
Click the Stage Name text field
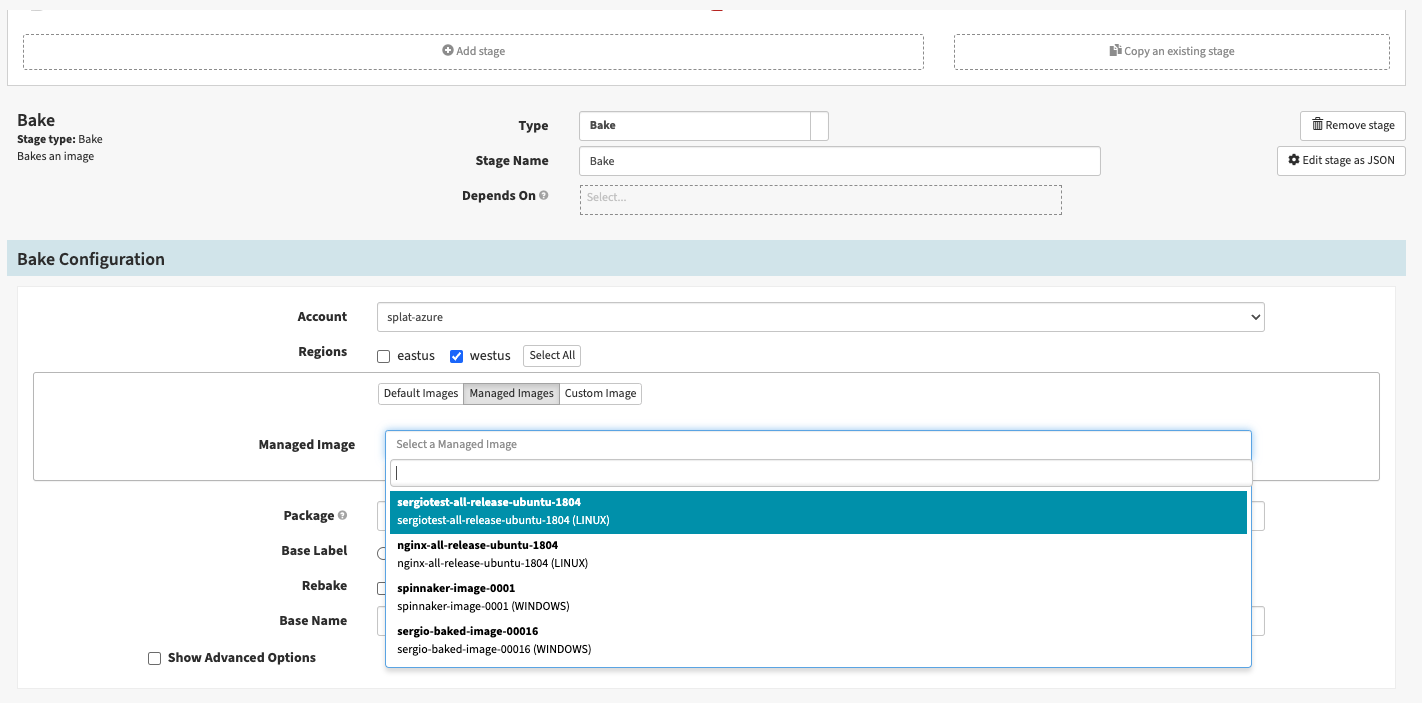click(x=839, y=161)
